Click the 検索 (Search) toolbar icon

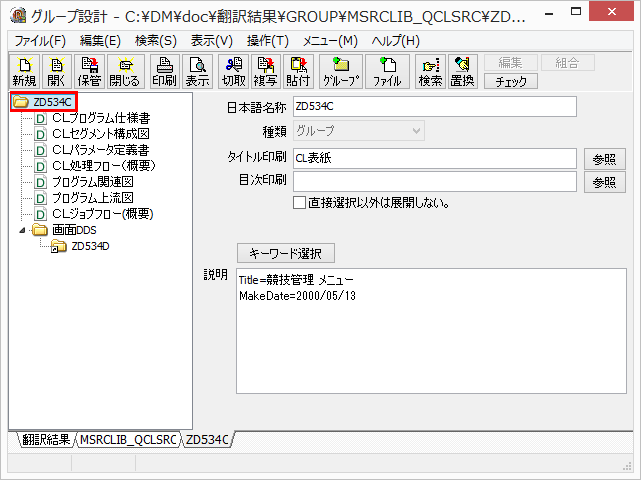[x=430, y=72]
